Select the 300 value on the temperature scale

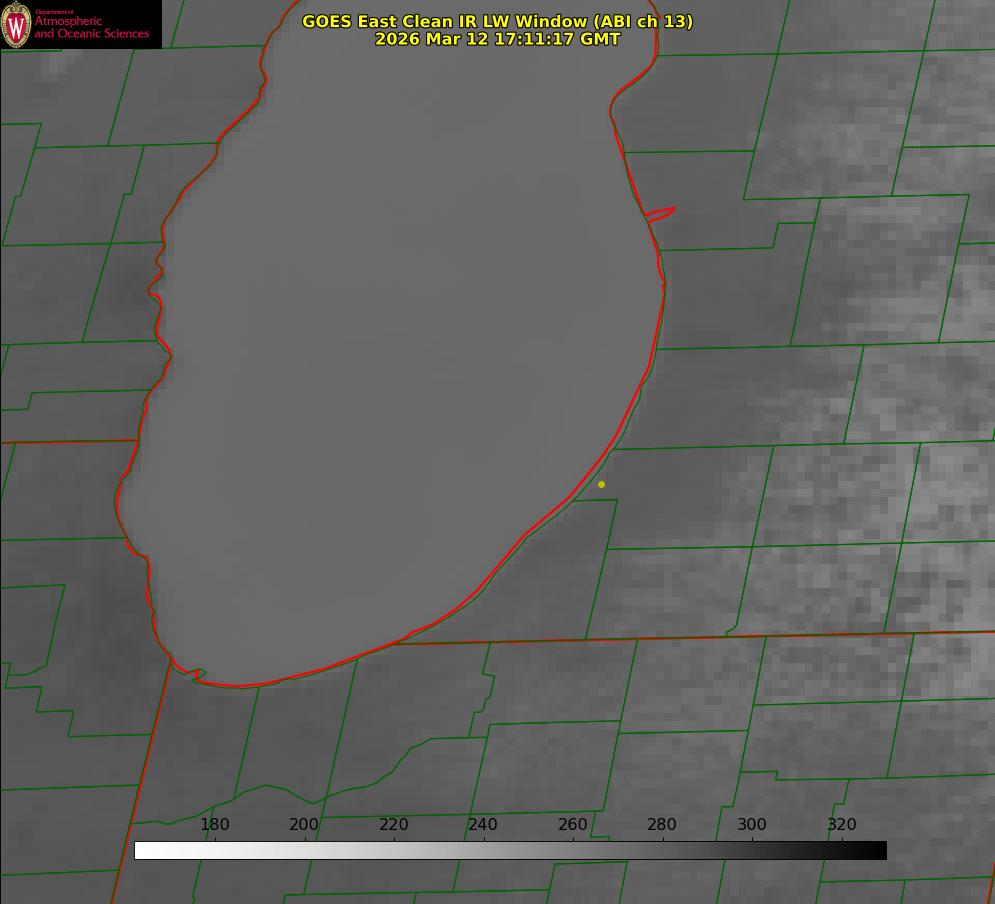(751, 825)
